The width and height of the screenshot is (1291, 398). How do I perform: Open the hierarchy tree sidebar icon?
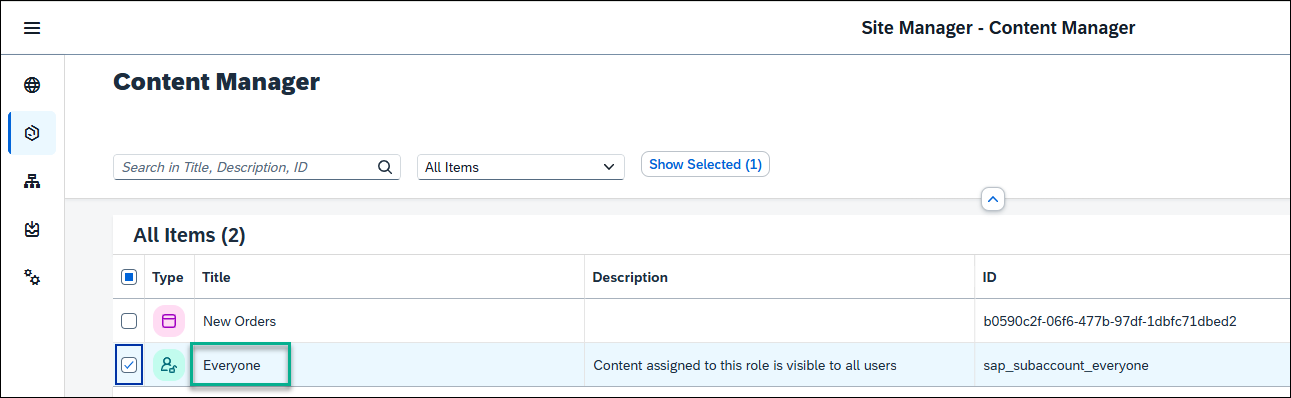(x=32, y=181)
